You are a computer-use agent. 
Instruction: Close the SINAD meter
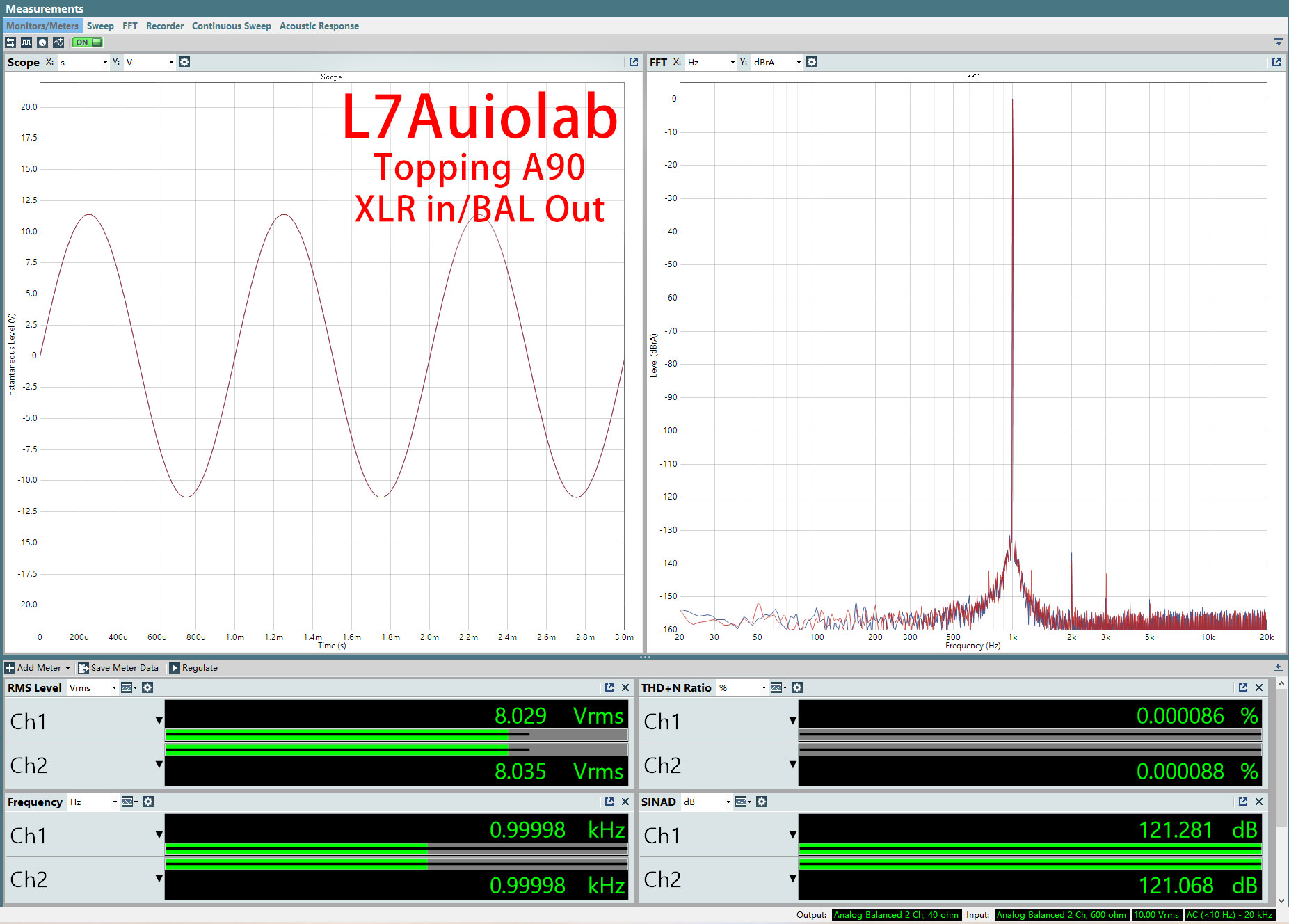coord(1259,802)
